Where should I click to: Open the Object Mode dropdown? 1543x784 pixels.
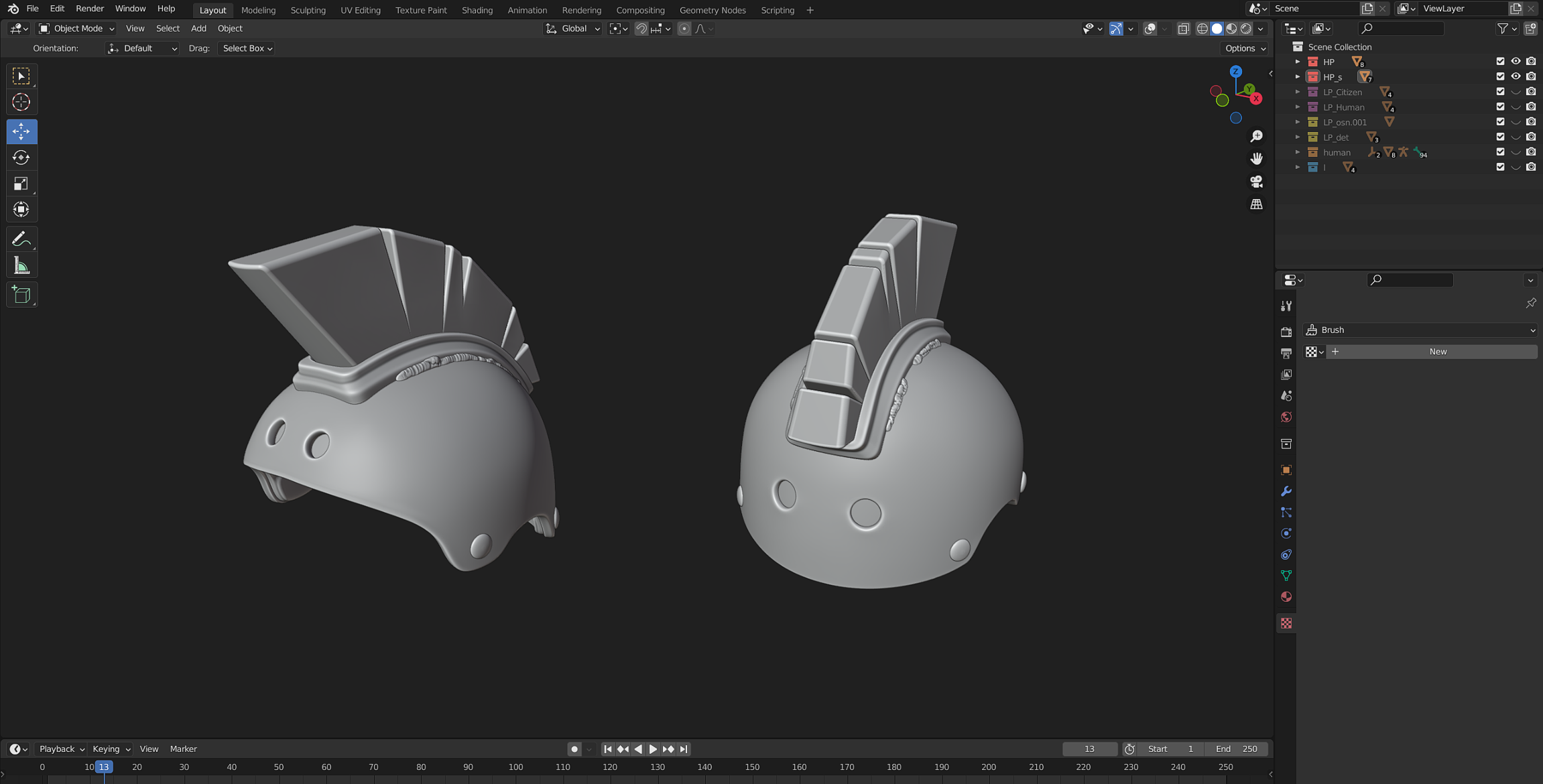tap(77, 28)
